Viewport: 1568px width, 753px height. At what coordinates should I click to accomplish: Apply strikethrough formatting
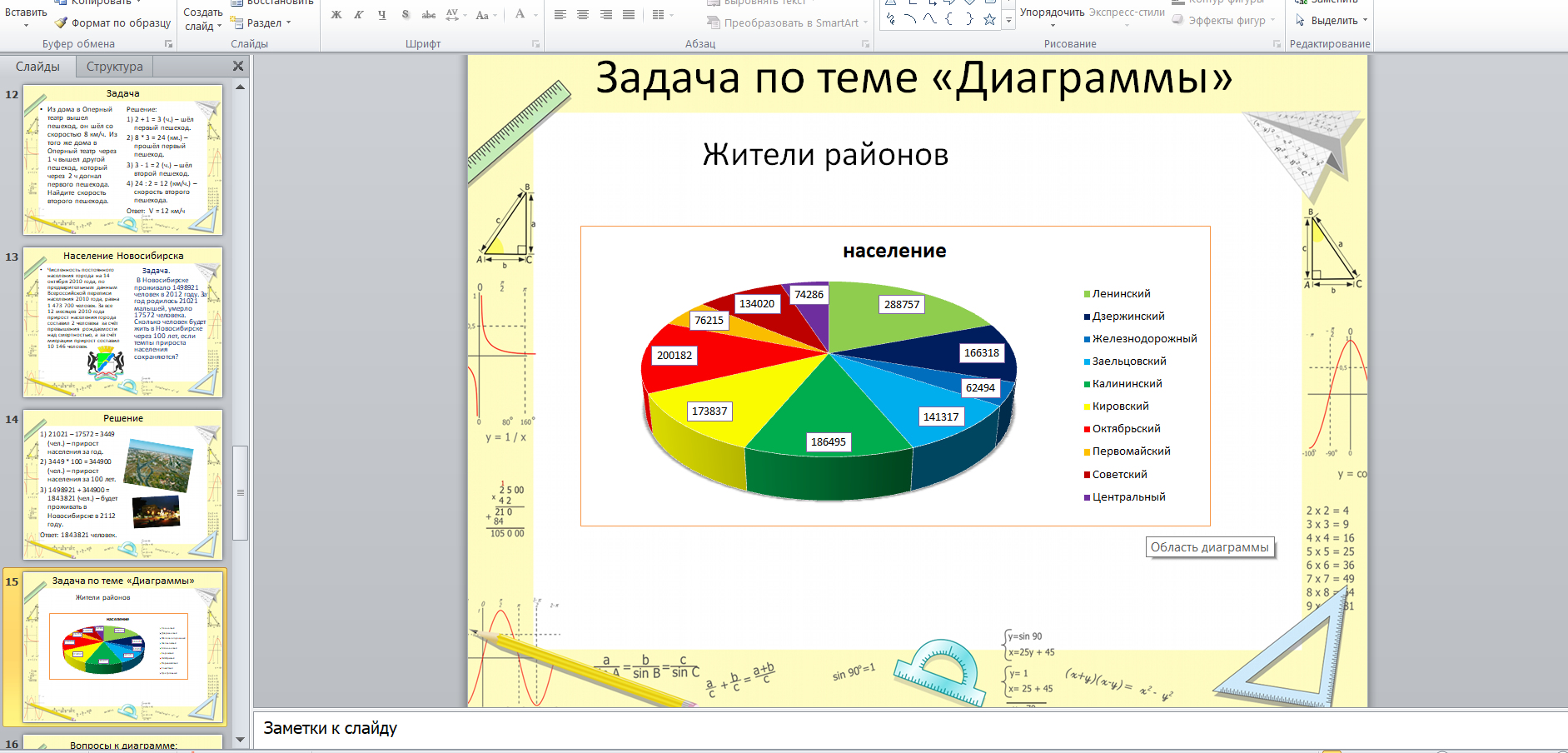[x=428, y=15]
